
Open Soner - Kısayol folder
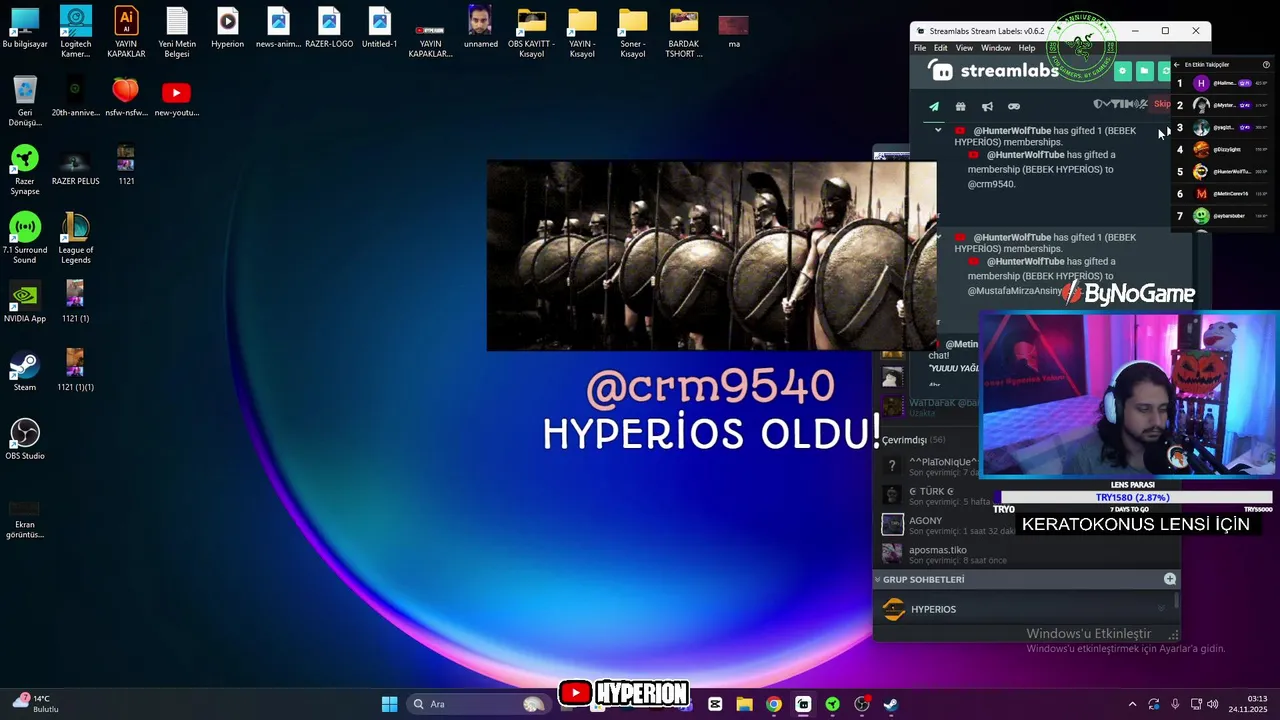click(x=633, y=32)
